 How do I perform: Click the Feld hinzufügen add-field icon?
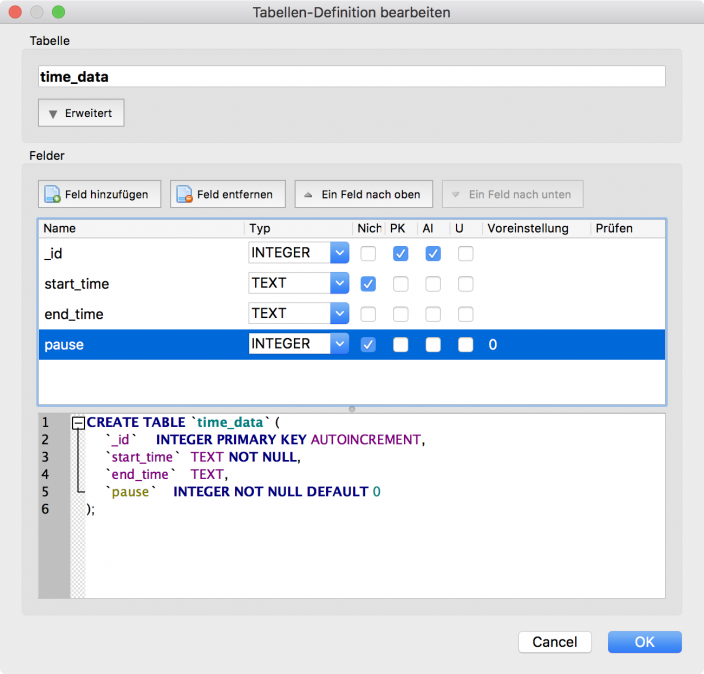pyautogui.click(x=53, y=194)
